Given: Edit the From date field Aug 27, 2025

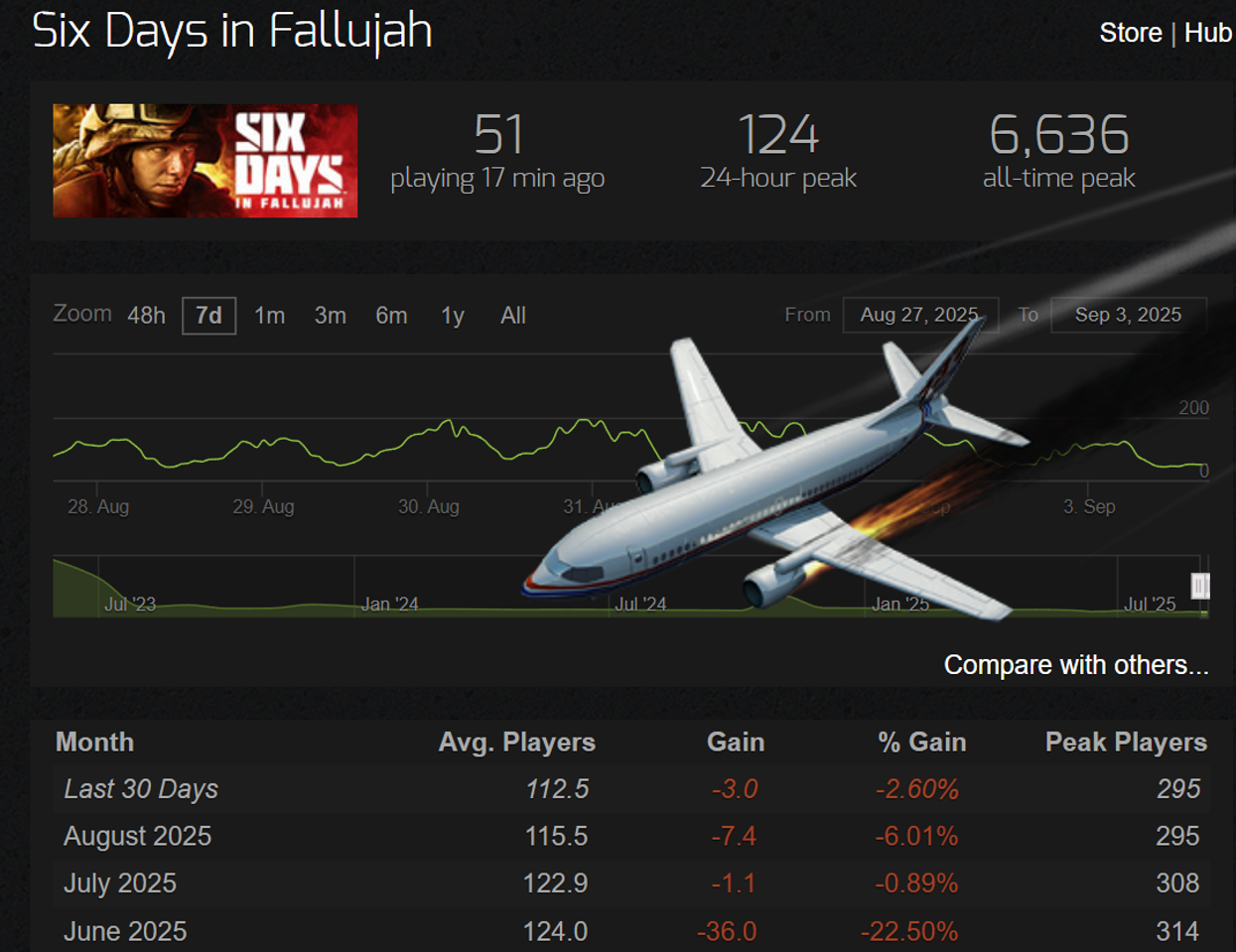Looking at the screenshot, I should tap(920, 315).
